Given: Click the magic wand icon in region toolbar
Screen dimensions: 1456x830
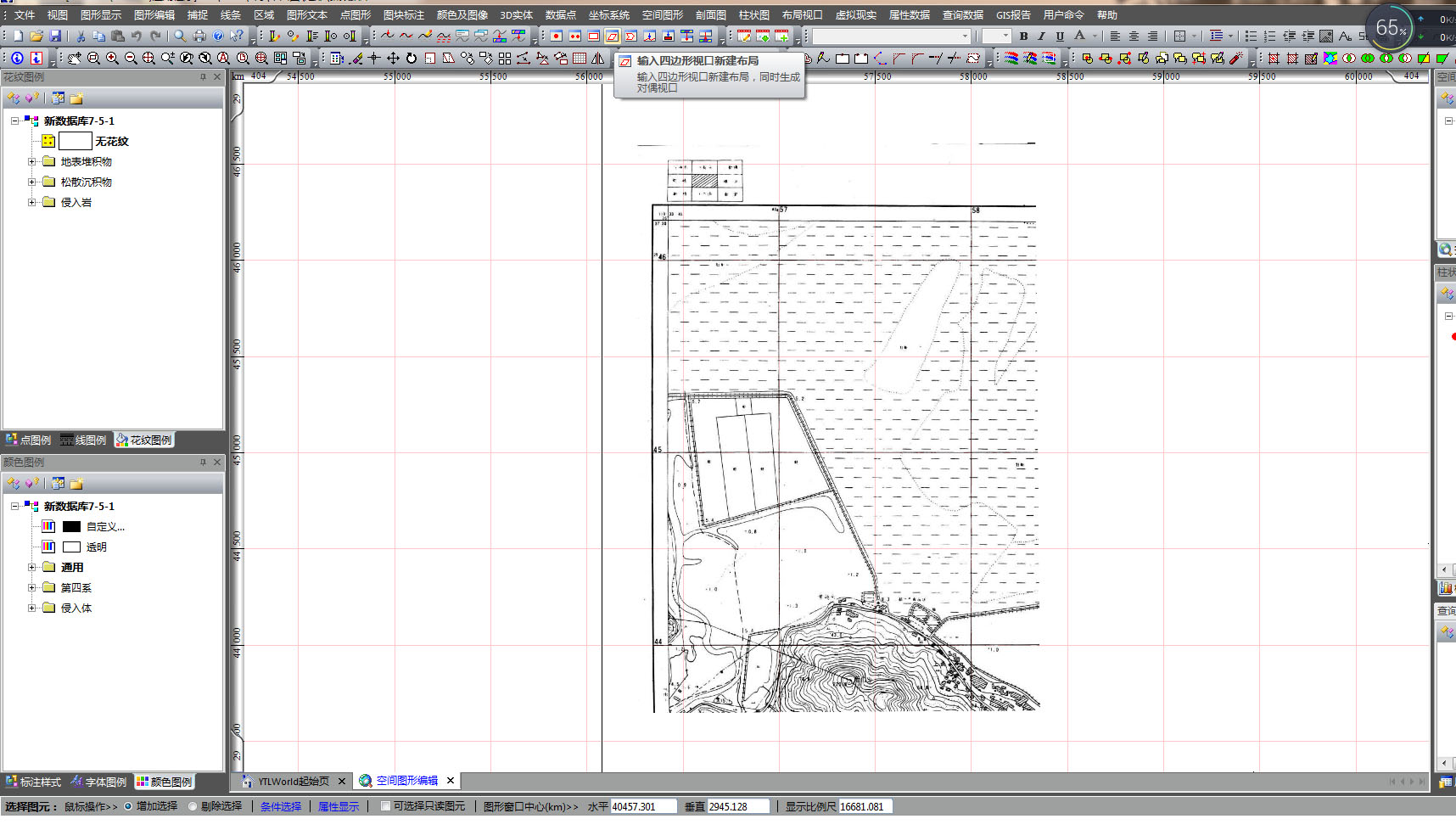Looking at the screenshot, I should pyautogui.click(x=1237, y=59).
